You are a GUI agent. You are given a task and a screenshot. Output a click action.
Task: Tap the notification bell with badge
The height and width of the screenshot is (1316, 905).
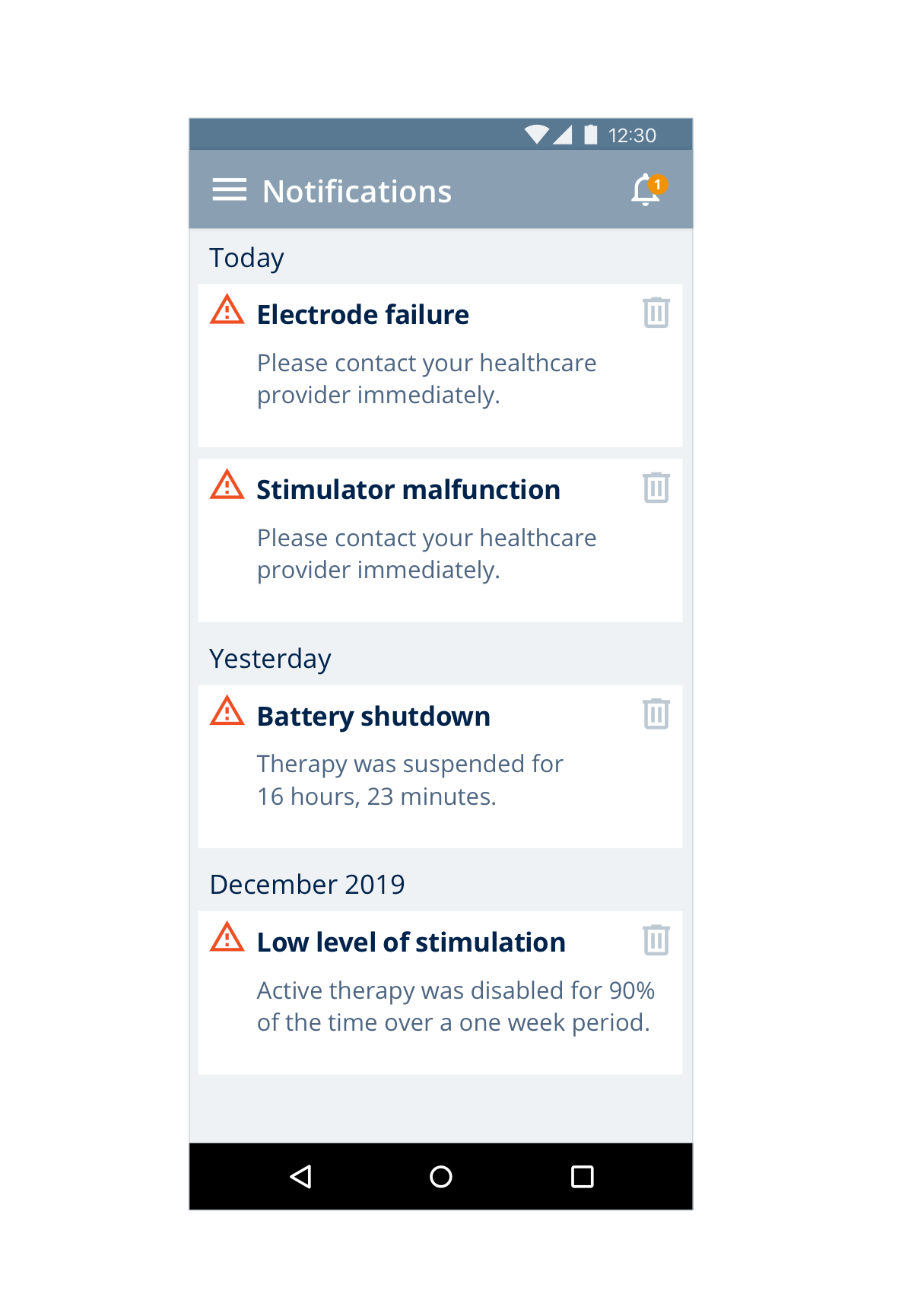pyautogui.click(x=647, y=190)
